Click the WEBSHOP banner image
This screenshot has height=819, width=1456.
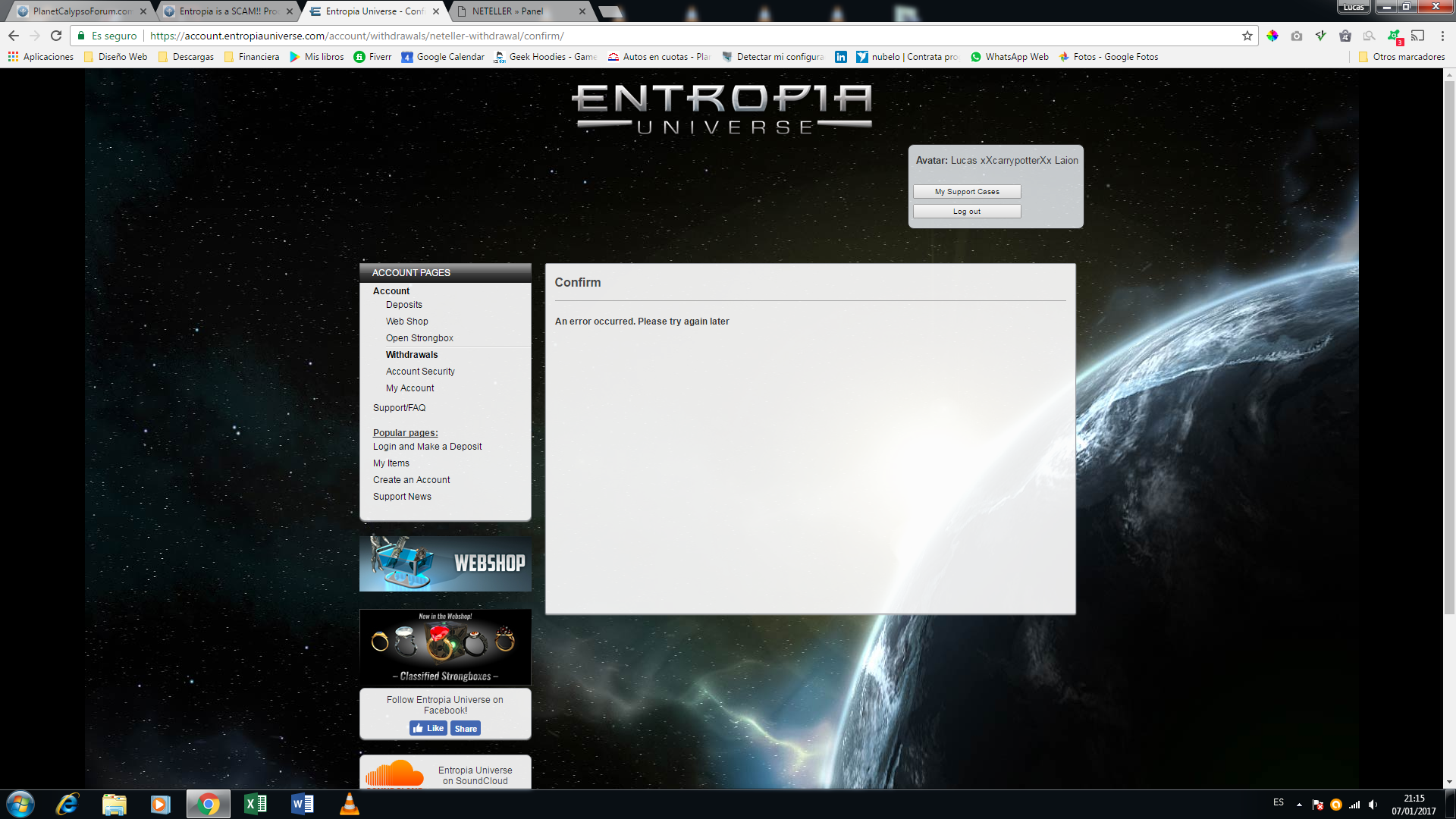pos(445,563)
